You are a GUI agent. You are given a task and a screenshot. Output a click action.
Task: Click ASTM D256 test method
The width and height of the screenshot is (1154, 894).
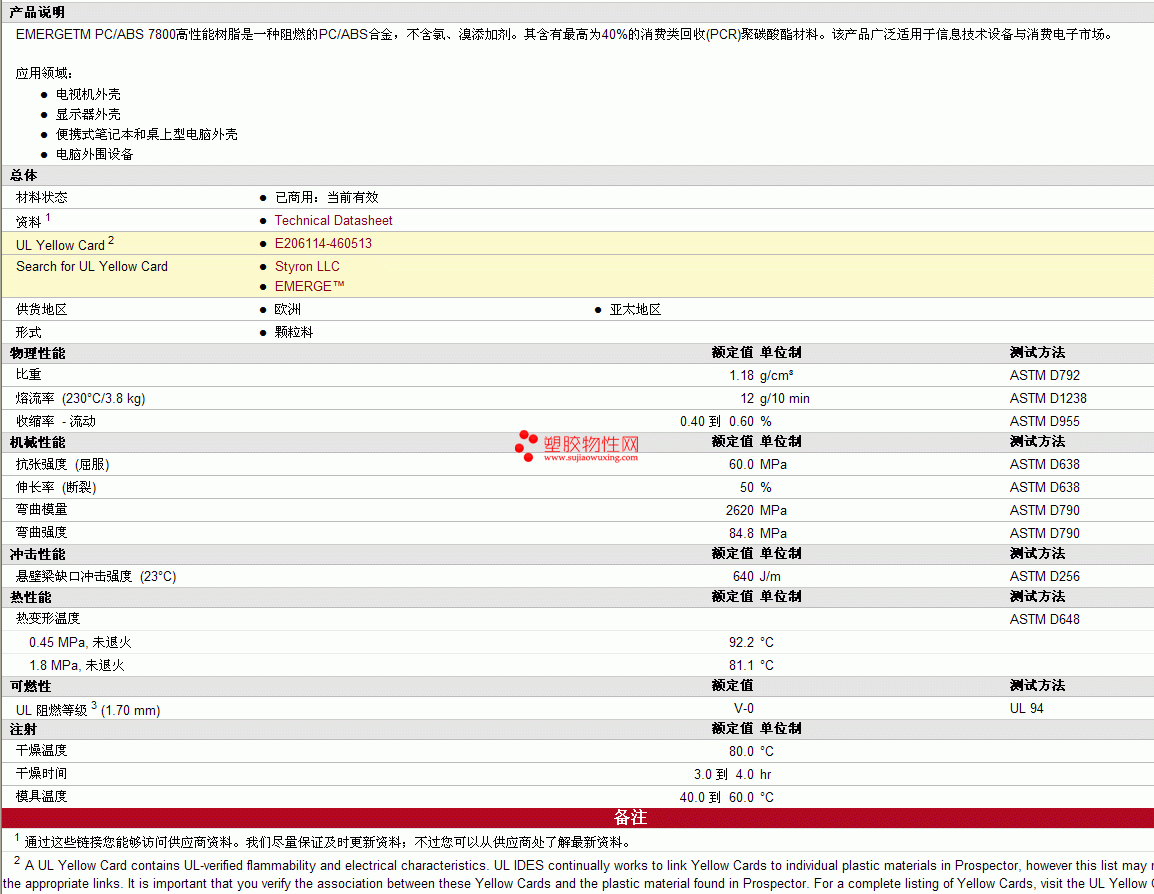tap(1044, 576)
